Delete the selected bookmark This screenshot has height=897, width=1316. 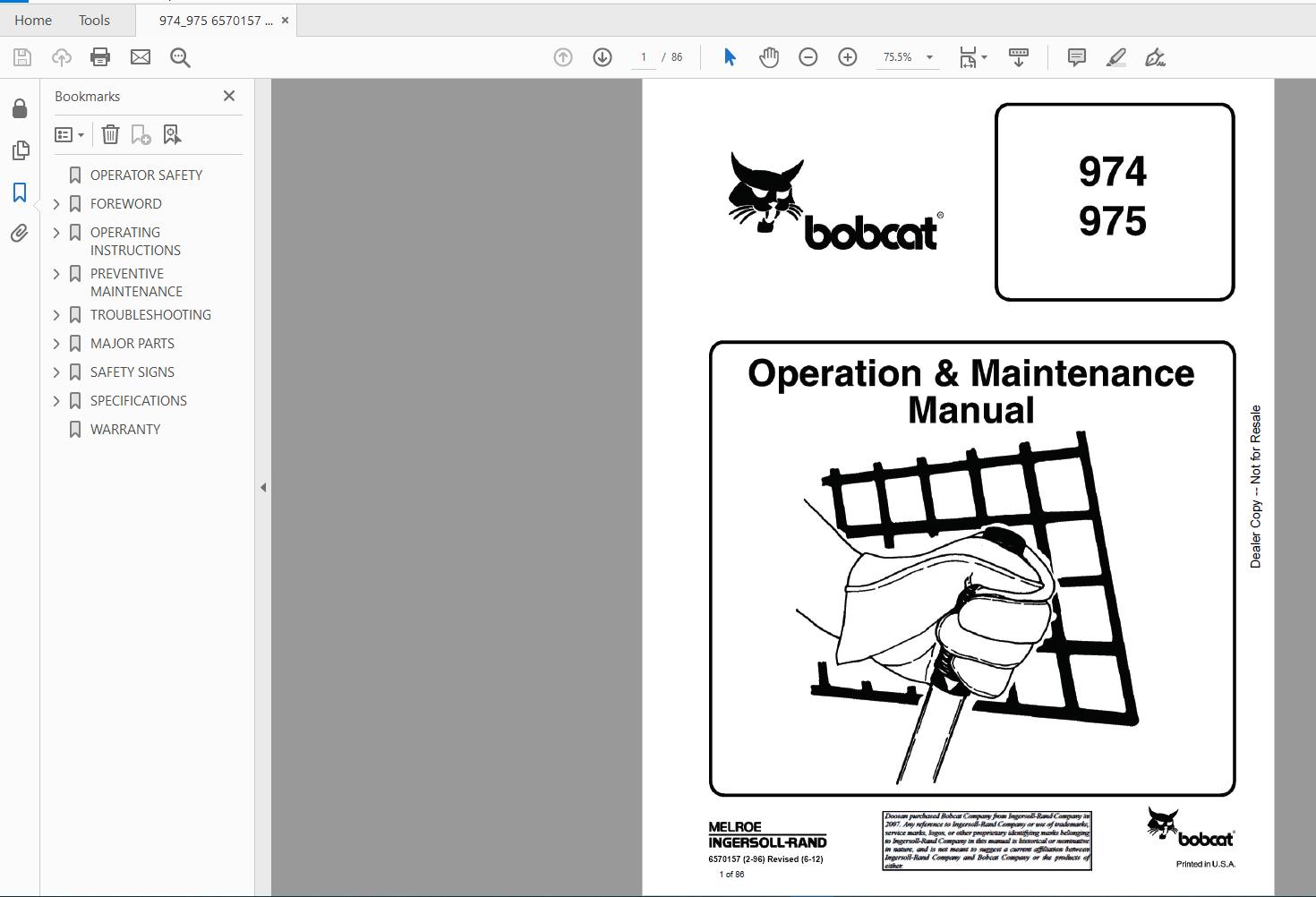point(110,134)
